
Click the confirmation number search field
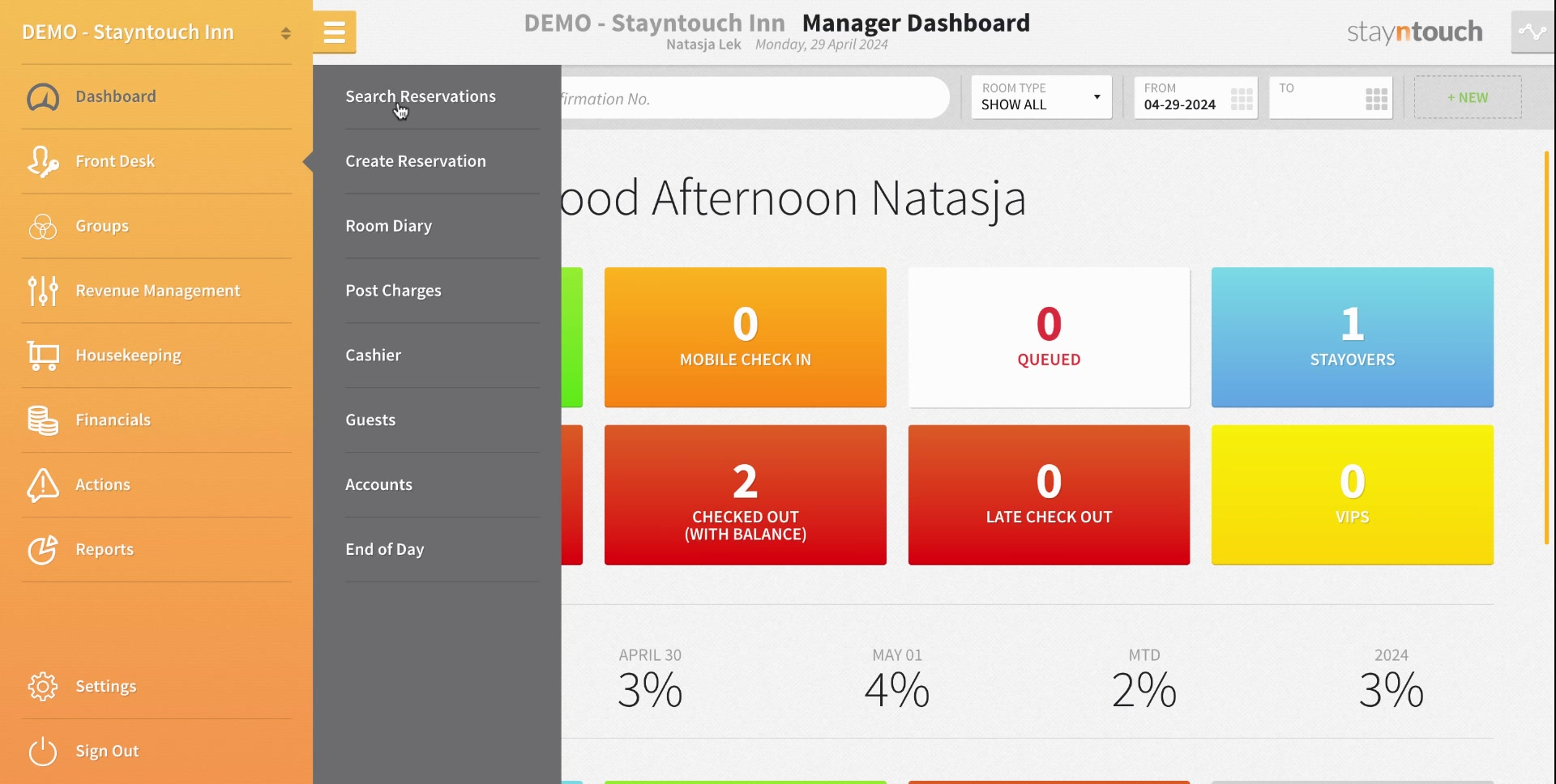(x=754, y=98)
